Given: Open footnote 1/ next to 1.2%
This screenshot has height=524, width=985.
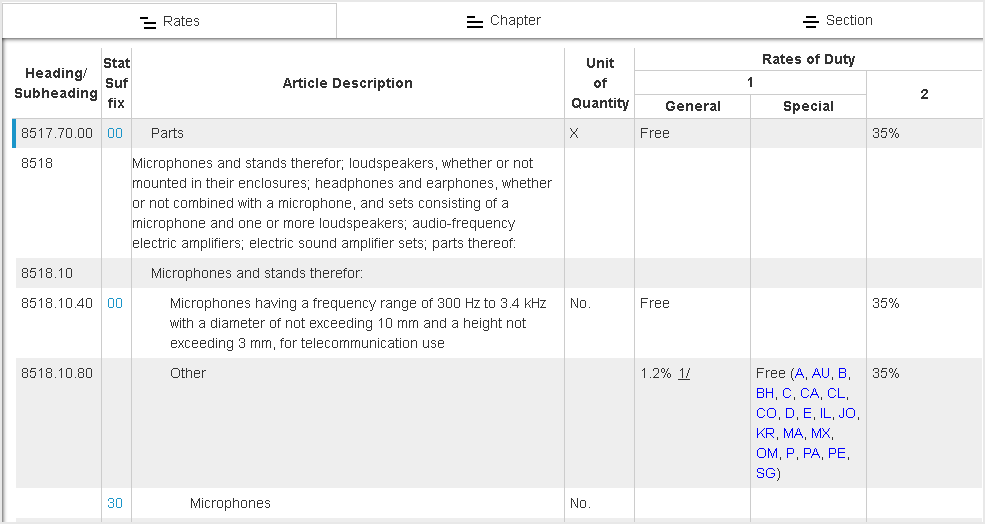Looking at the screenshot, I should tap(684, 373).
